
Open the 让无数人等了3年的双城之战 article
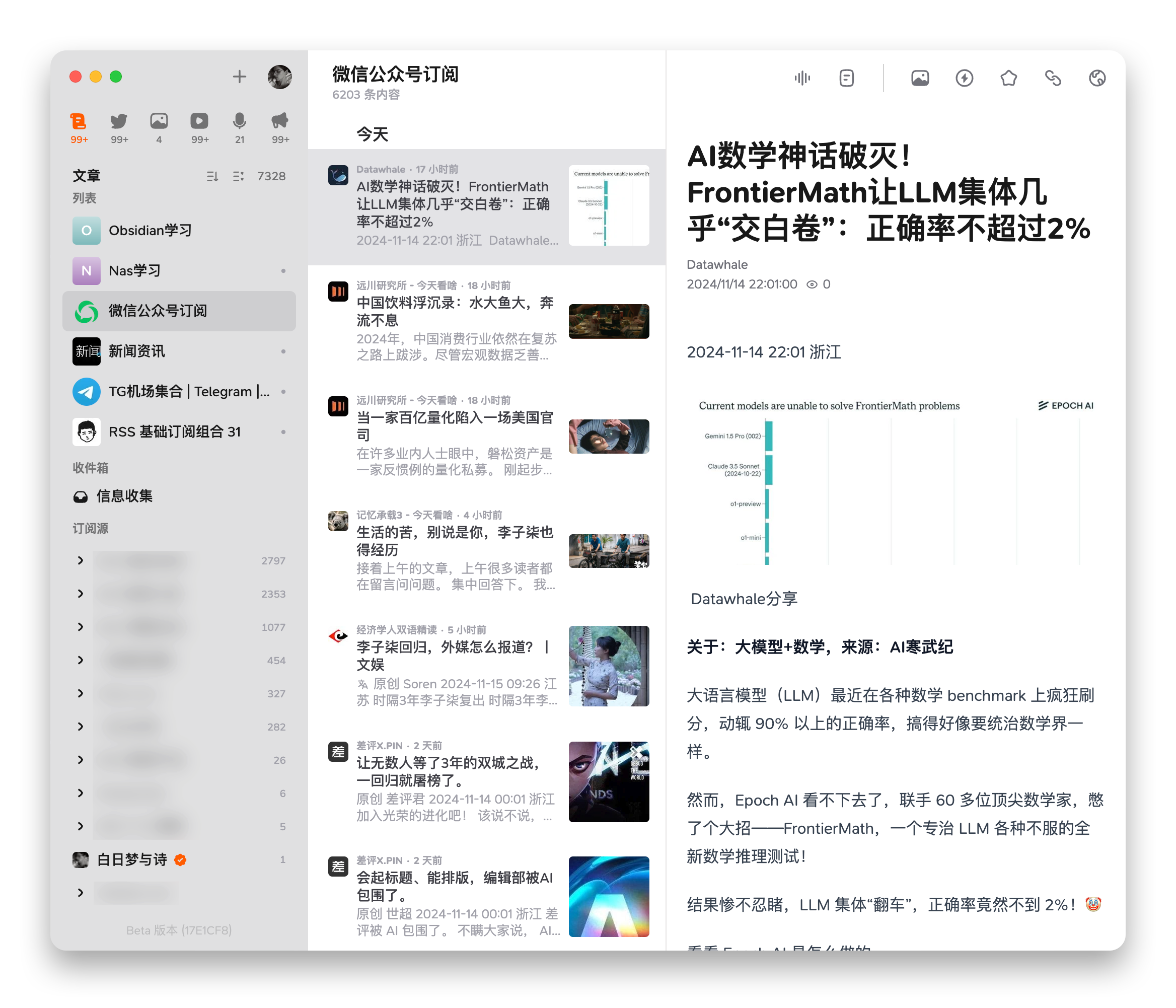click(x=486, y=781)
